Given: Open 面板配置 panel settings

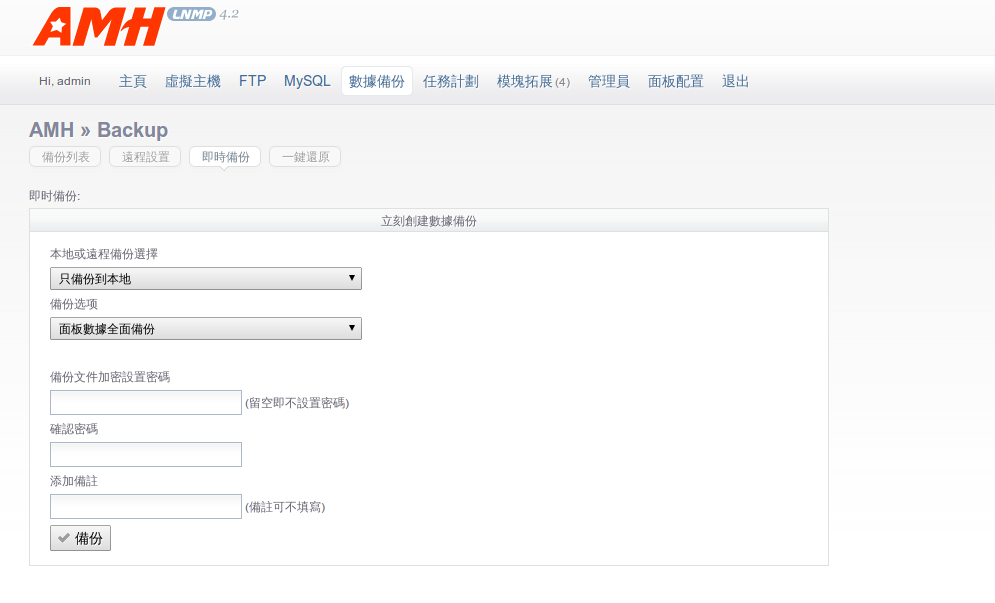Looking at the screenshot, I should pyautogui.click(x=675, y=81).
